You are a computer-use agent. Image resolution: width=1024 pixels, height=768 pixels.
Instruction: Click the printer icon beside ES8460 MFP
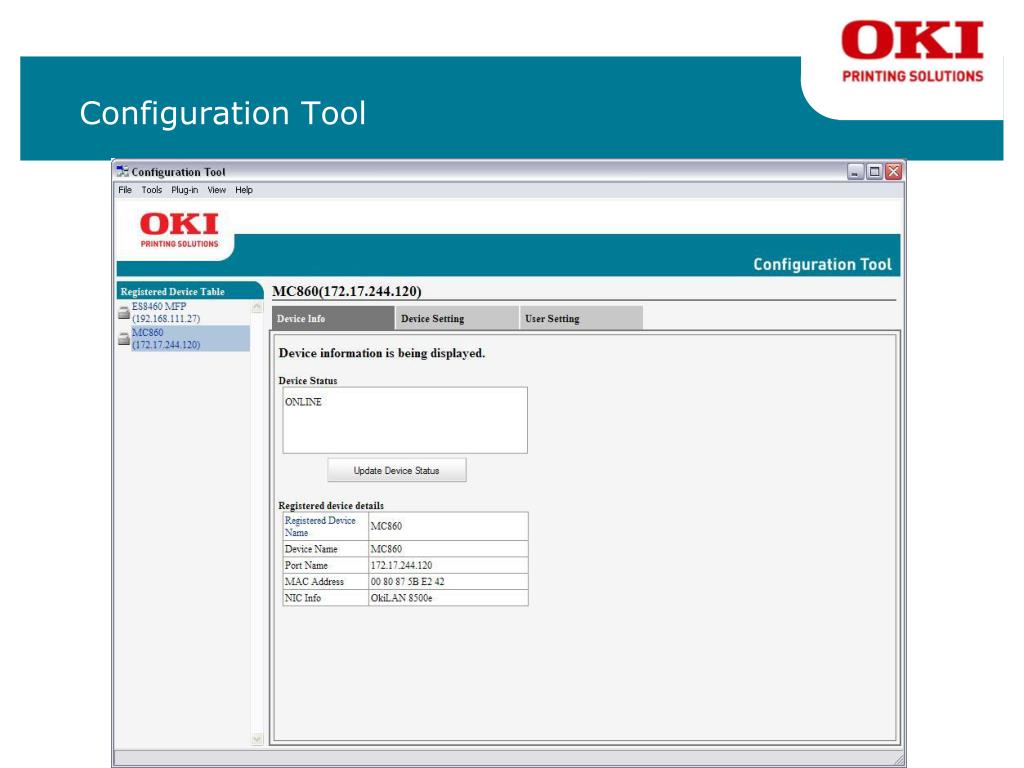point(123,313)
